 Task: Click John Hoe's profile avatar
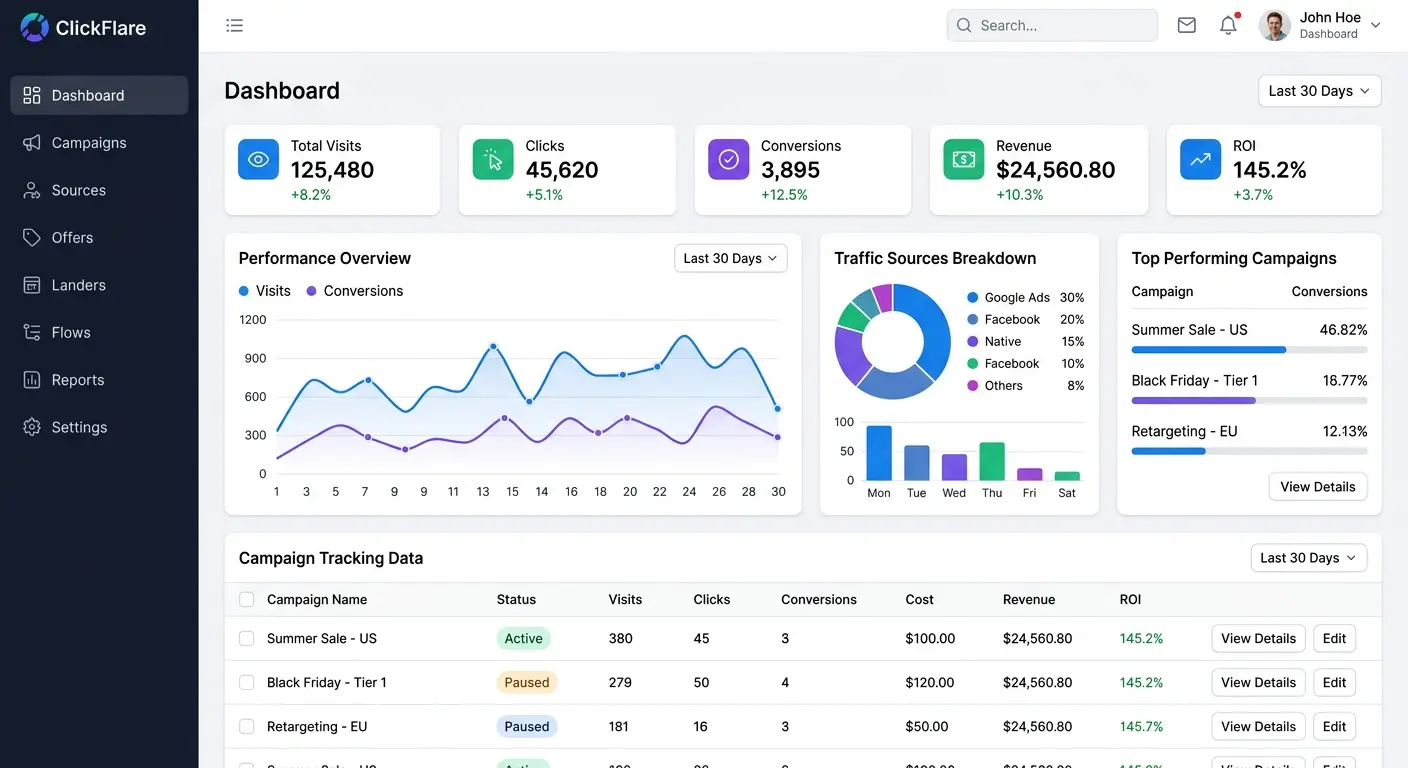point(1274,25)
